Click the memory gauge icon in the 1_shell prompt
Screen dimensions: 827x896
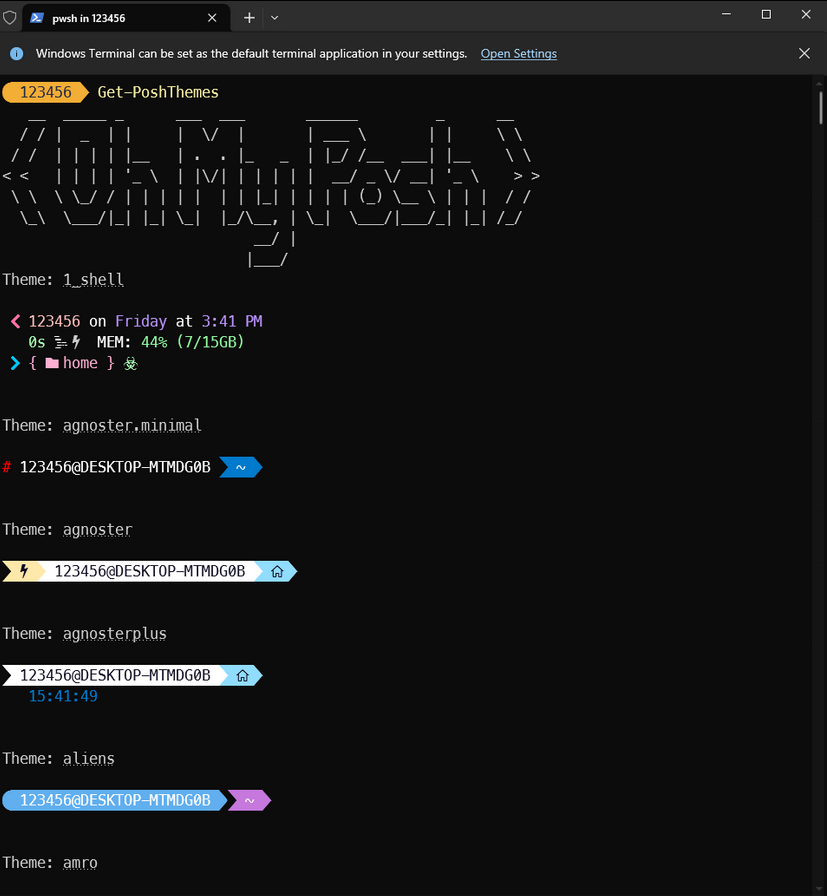(63, 341)
